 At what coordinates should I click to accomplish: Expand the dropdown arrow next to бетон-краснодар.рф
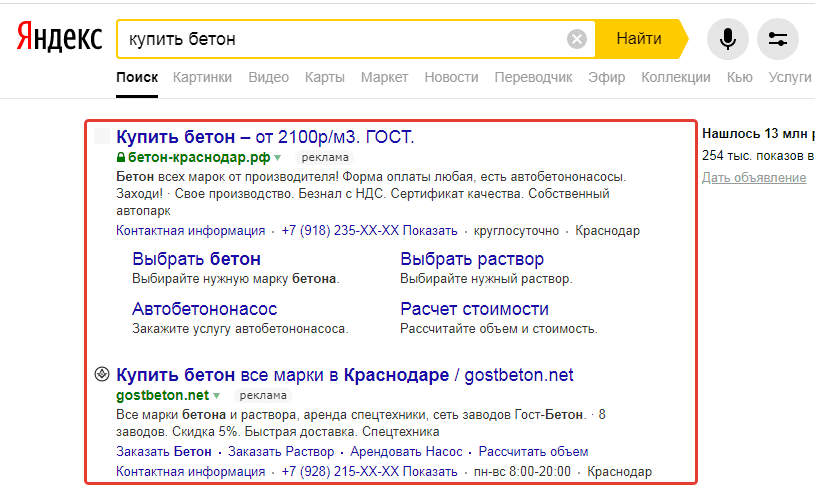coord(278,158)
